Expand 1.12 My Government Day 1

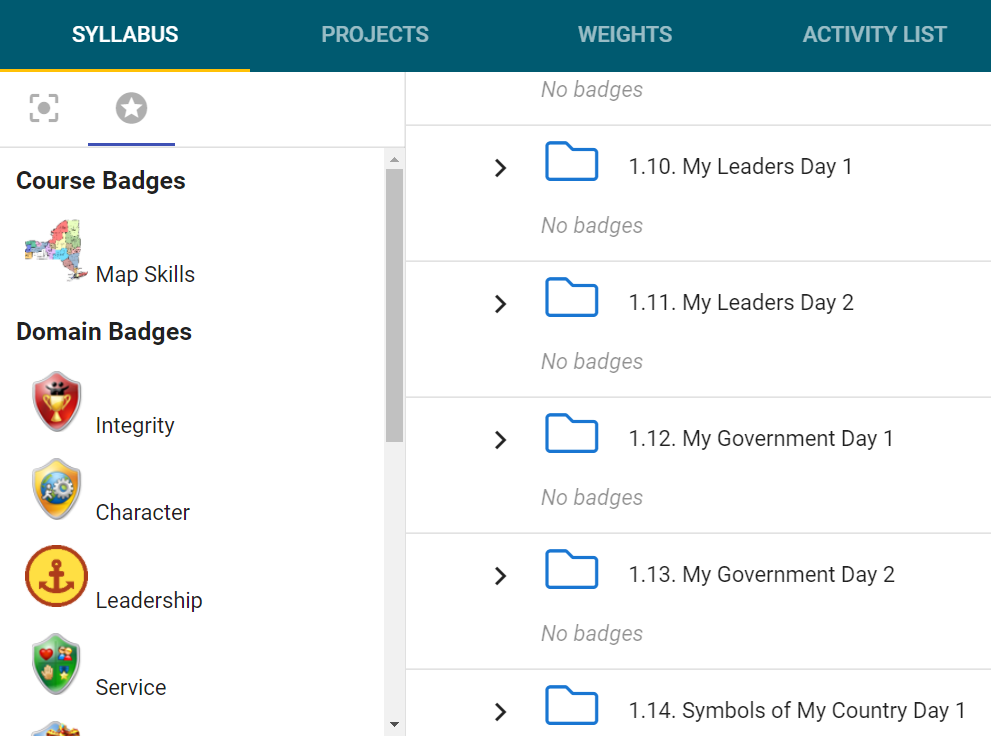pyautogui.click(x=501, y=440)
